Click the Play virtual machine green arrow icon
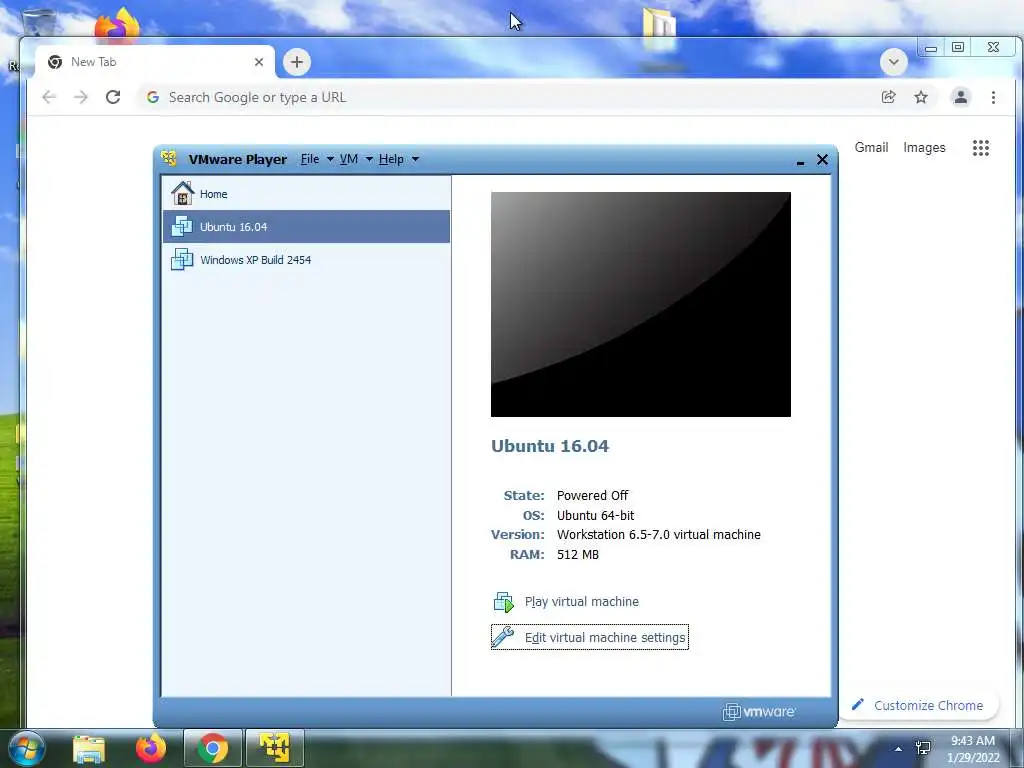 (x=504, y=601)
